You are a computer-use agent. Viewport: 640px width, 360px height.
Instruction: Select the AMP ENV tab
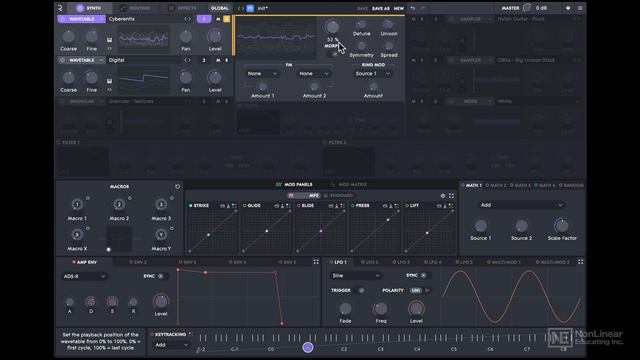click(x=84, y=262)
